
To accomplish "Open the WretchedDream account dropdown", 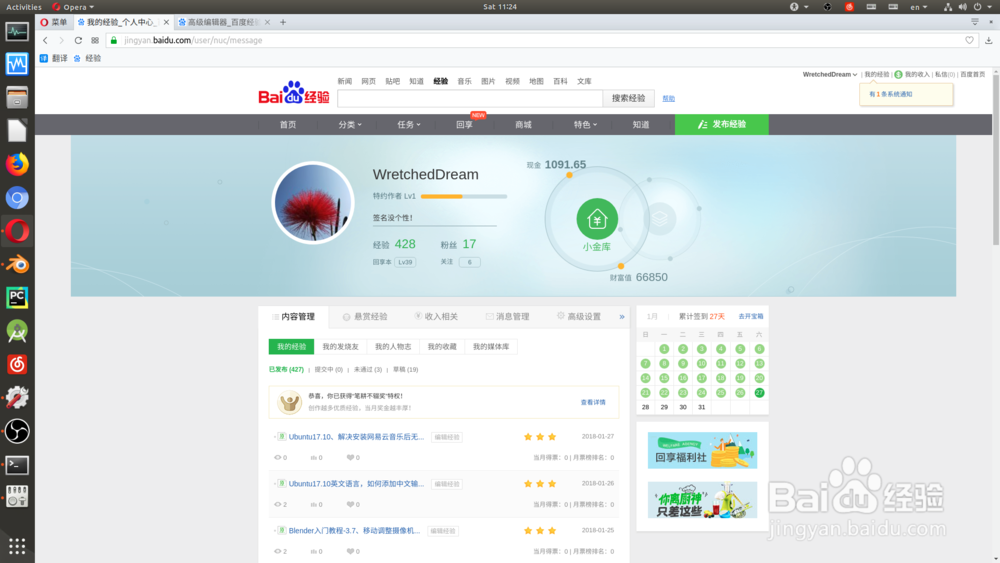I will pos(830,75).
